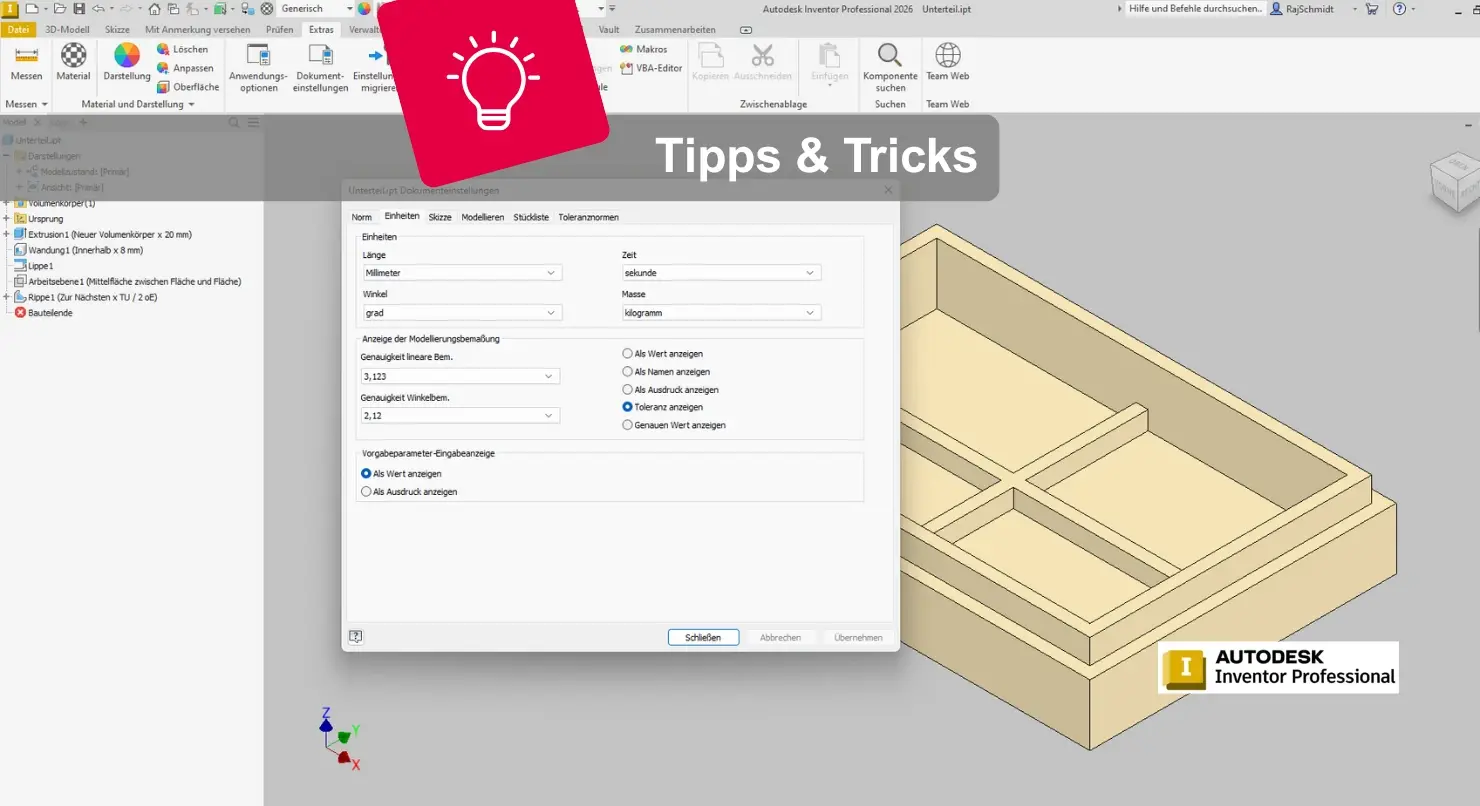The height and width of the screenshot is (806, 1480).
Task: Click the Anpassen appearance icon
Action: pyautogui.click(x=163, y=68)
